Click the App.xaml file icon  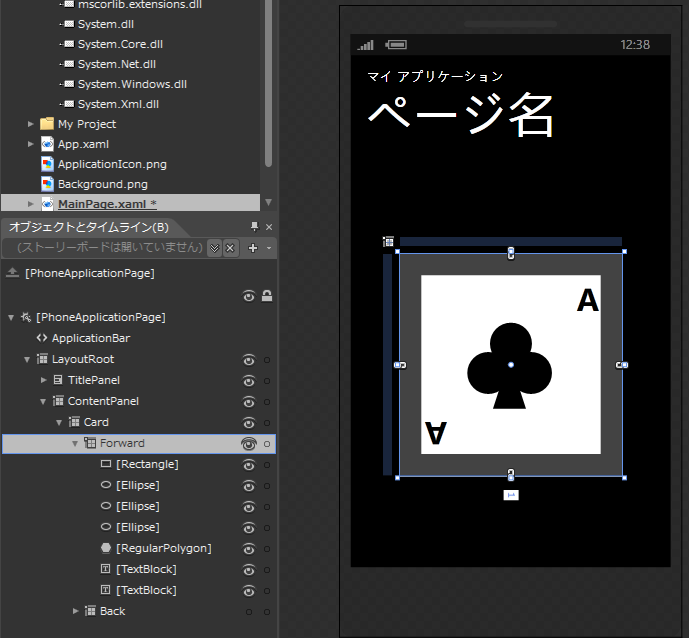47,144
